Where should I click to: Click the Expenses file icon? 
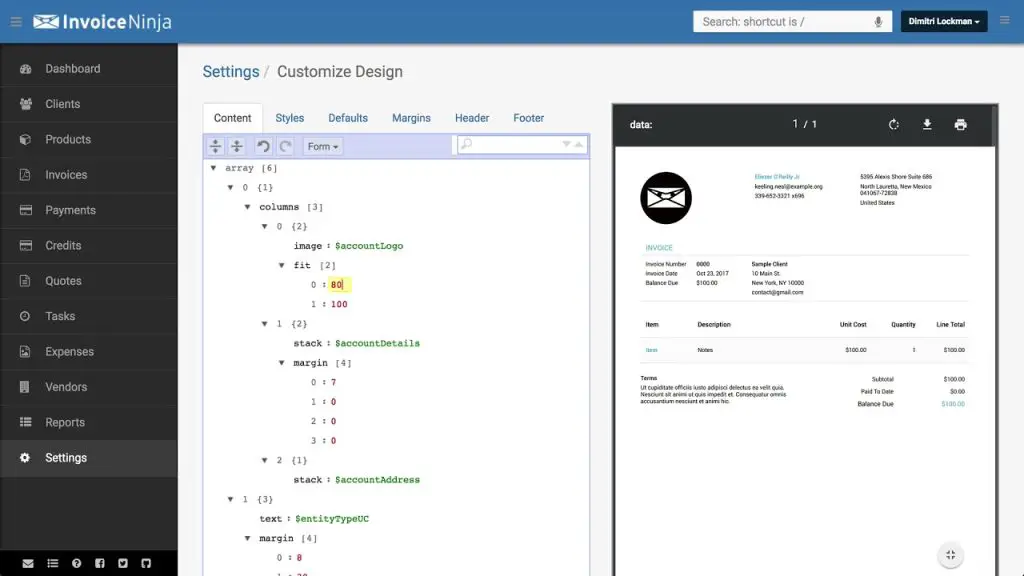(25, 351)
